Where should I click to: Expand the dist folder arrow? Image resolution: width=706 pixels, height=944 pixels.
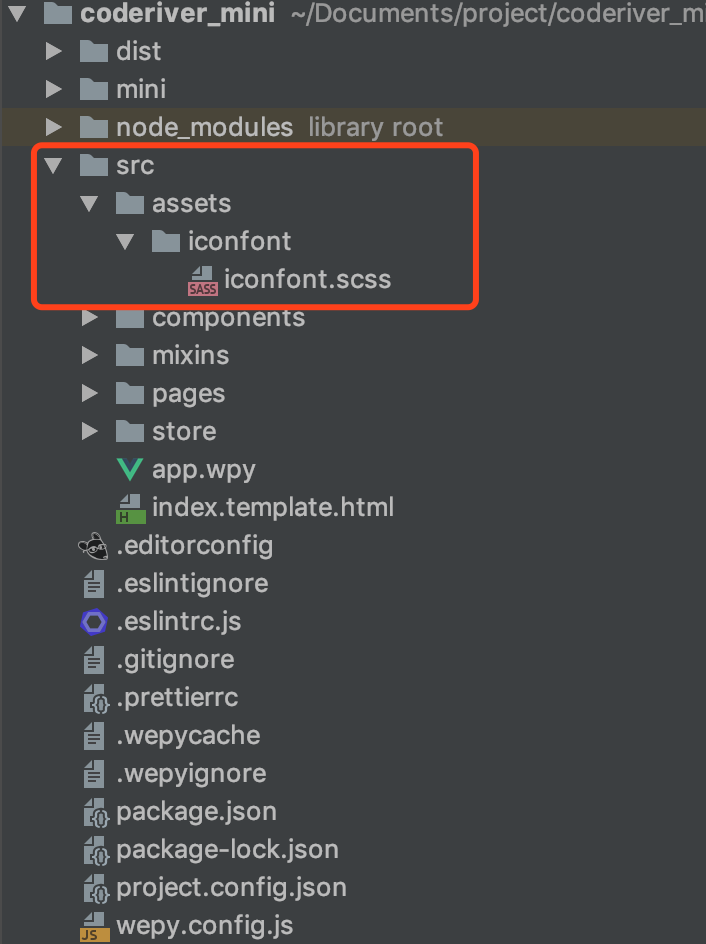pyautogui.click(x=54, y=51)
